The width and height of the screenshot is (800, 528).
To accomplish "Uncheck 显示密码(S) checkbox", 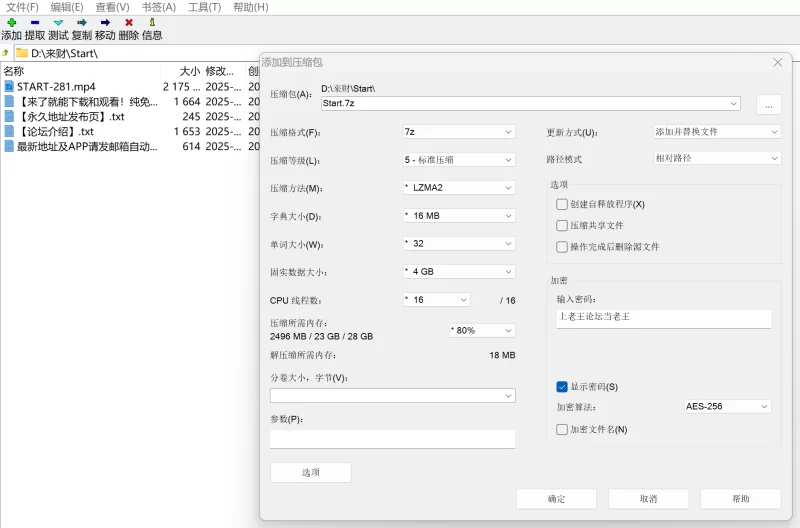I will [x=562, y=387].
